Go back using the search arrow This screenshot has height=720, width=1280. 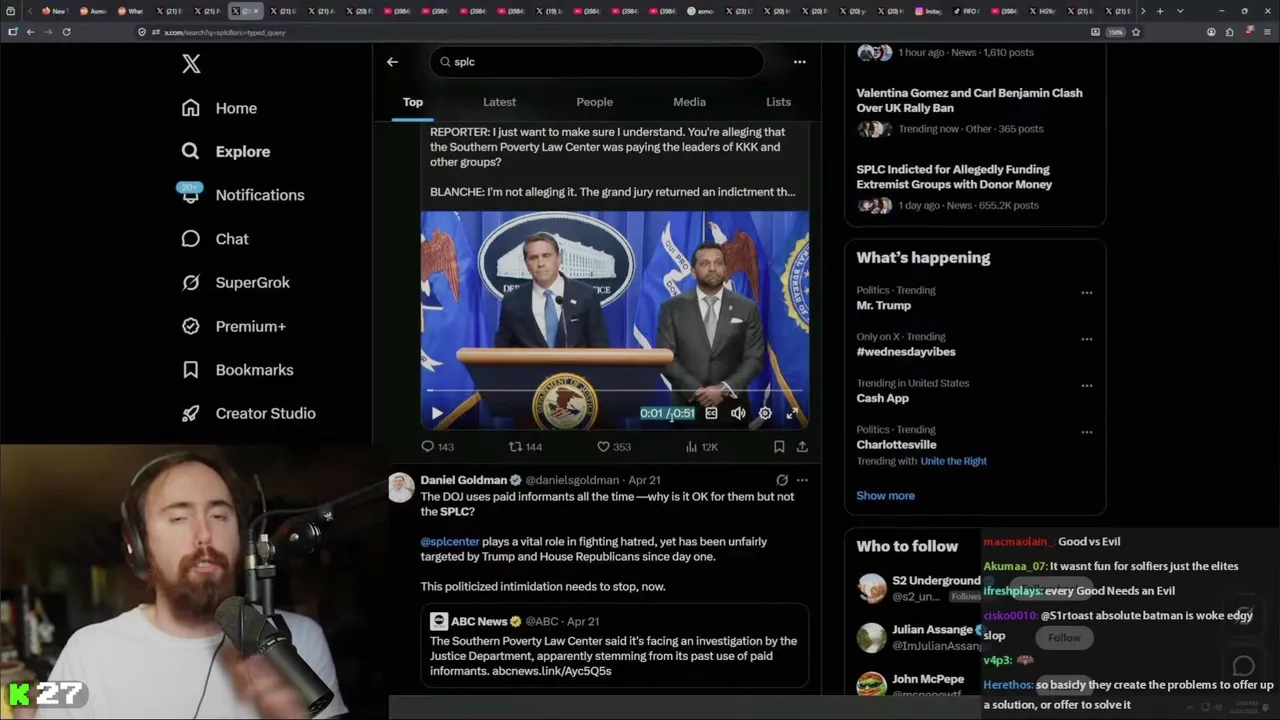392,62
